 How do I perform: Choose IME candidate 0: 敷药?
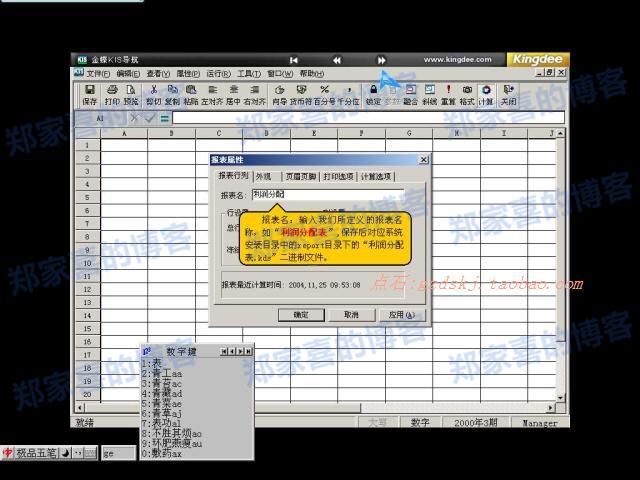point(162,453)
